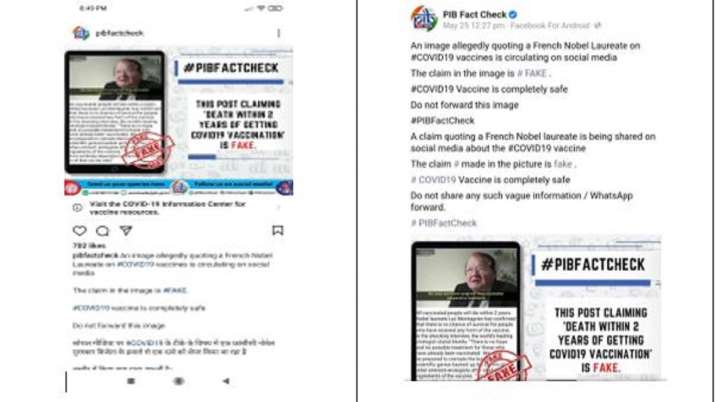715x402 pixels.
Task: Tap the info icon beside COVID-19 Information Center
Action: (x=78, y=208)
